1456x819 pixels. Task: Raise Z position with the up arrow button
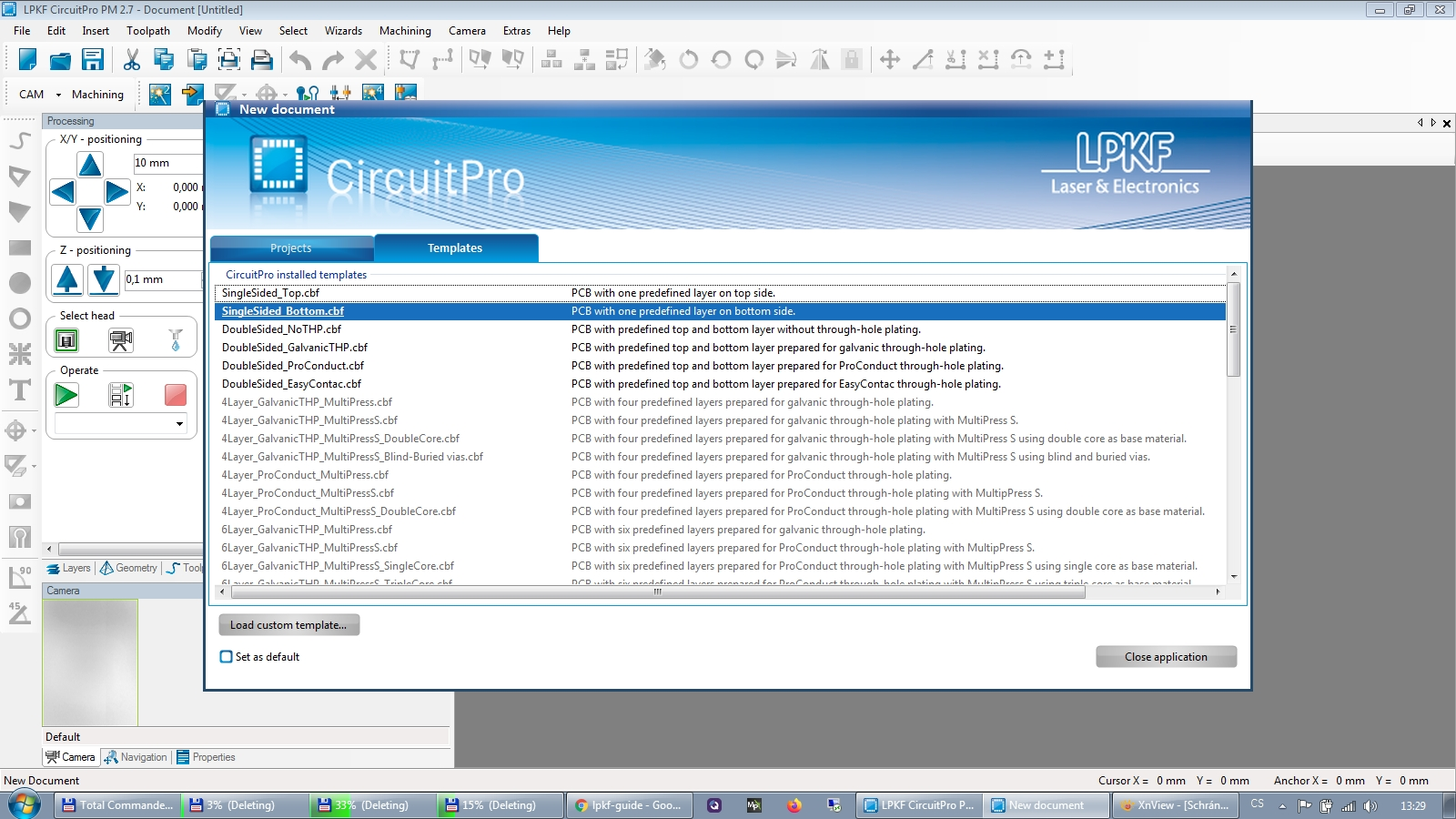pyautogui.click(x=67, y=279)
